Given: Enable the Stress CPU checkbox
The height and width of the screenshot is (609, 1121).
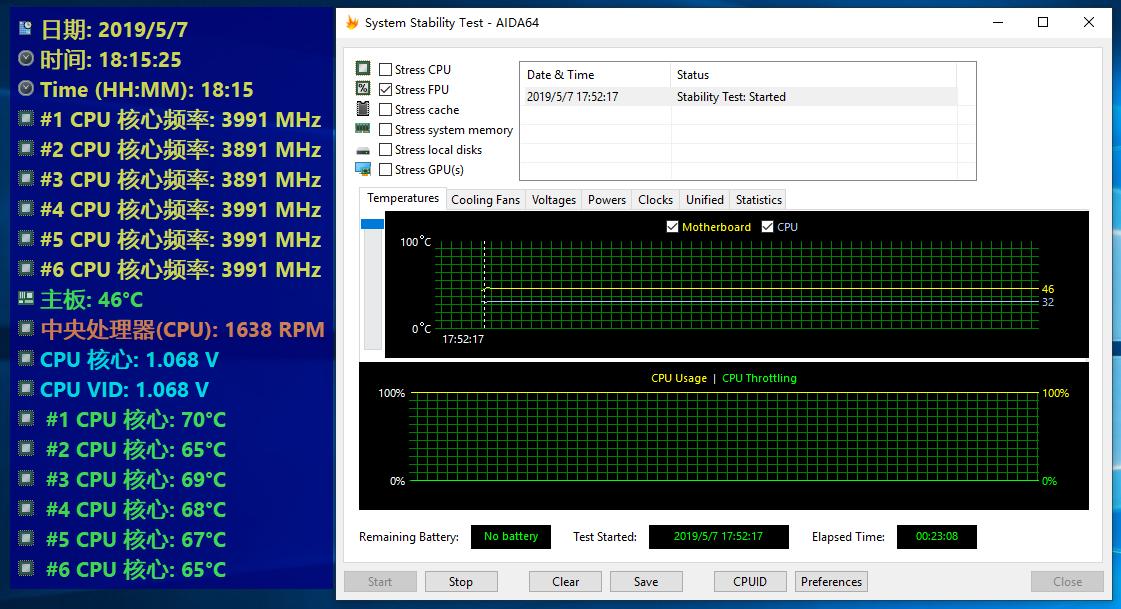Looking at the screenshot, I should (385, 69).
